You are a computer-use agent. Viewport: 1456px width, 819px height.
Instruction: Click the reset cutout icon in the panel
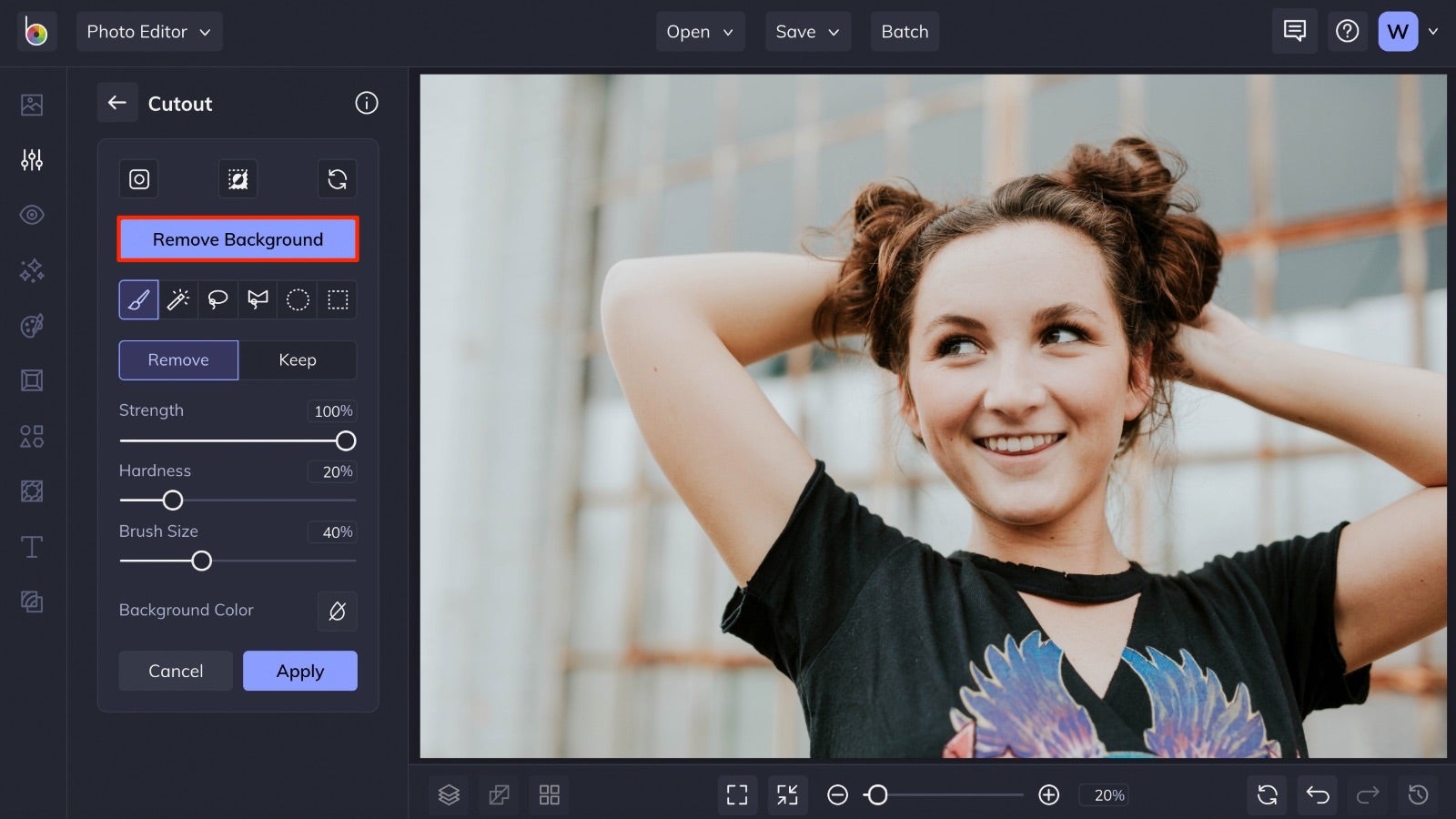point(337,178)
